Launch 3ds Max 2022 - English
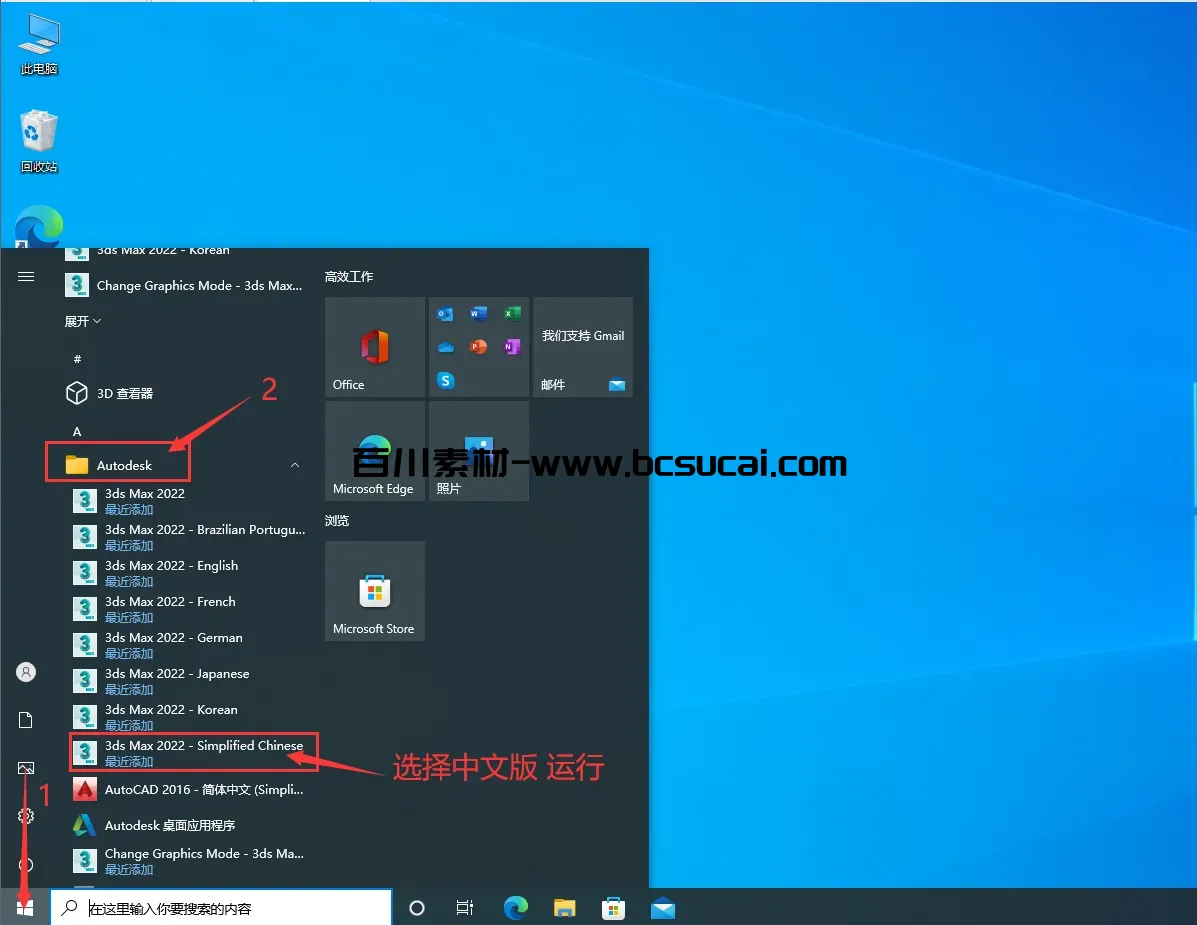Viewport: 1197px width, 925px height. pos(189,572)
